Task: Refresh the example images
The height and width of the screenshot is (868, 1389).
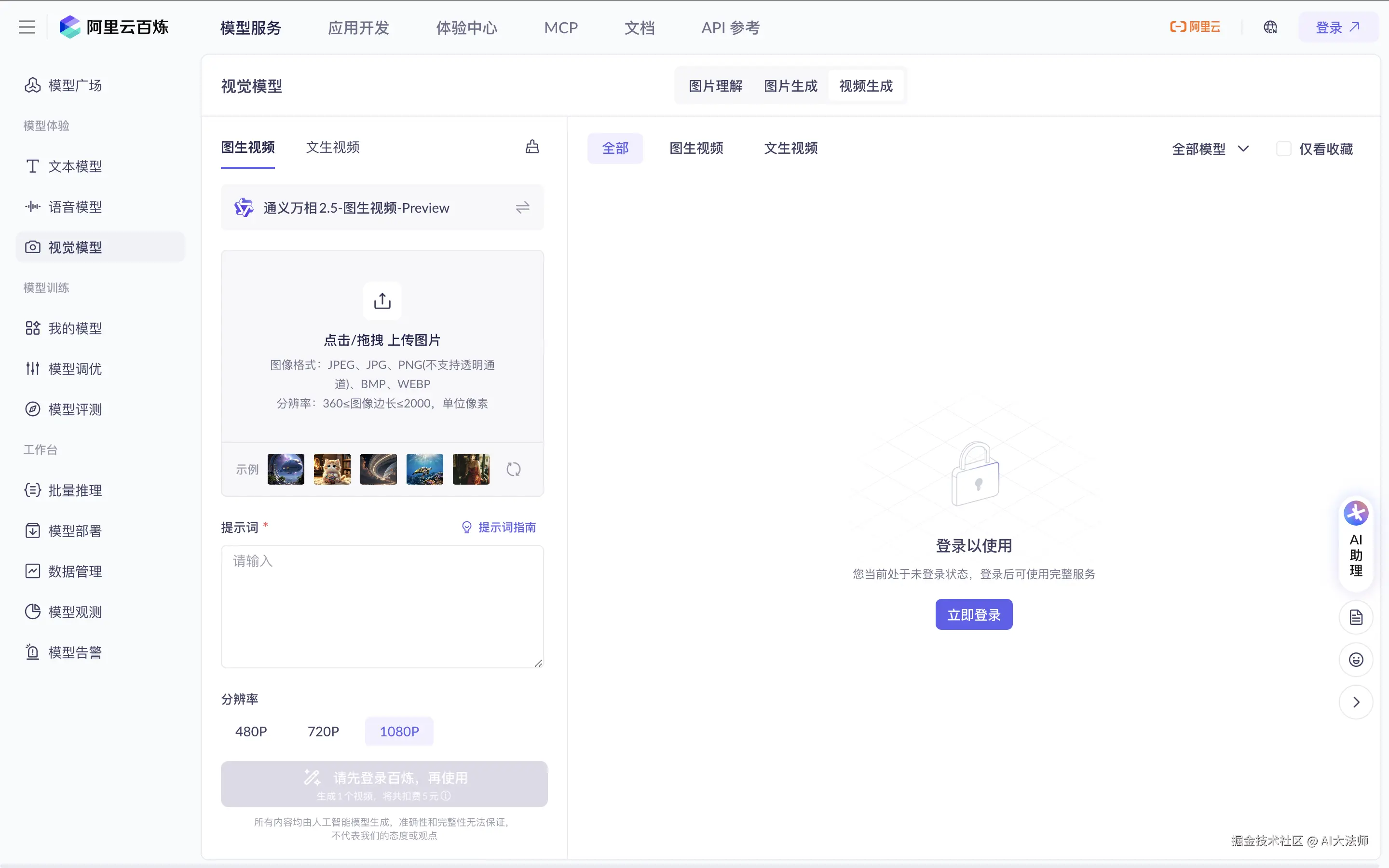Action: click(513, 470)
